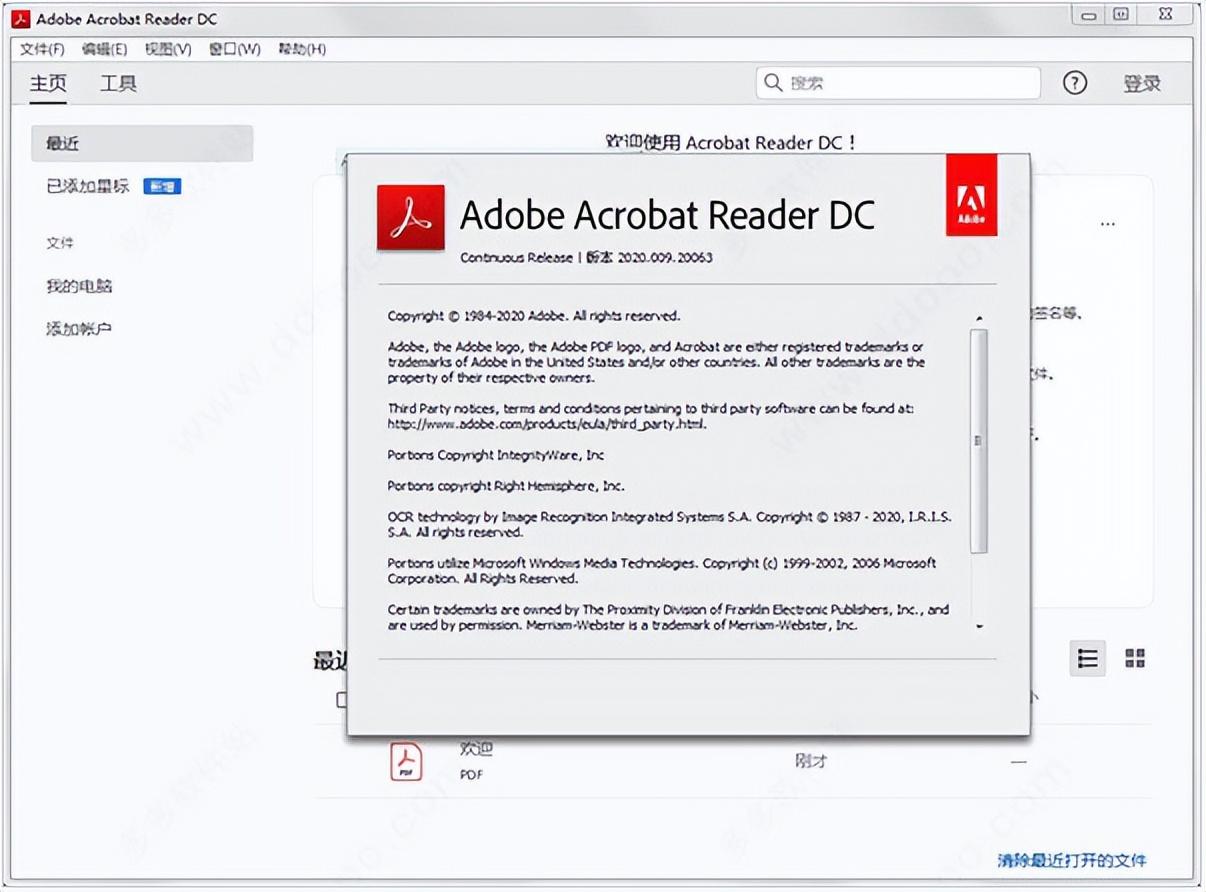The image size is (1206, 892).
Task: Click 清除最近打开的文件 link
Action: pos(1071,860)
